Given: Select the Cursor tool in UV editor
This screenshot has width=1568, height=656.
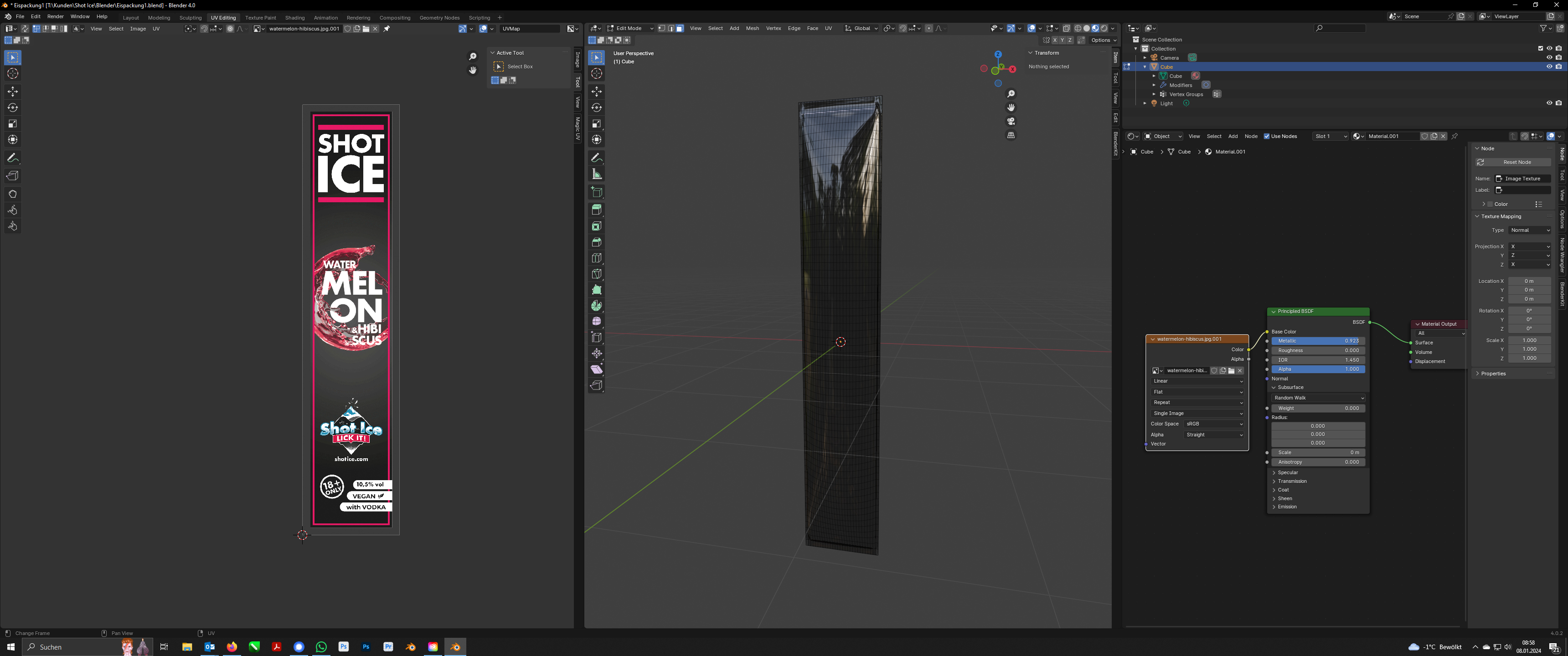Looking at the screenshot, I should pos(13,74).
